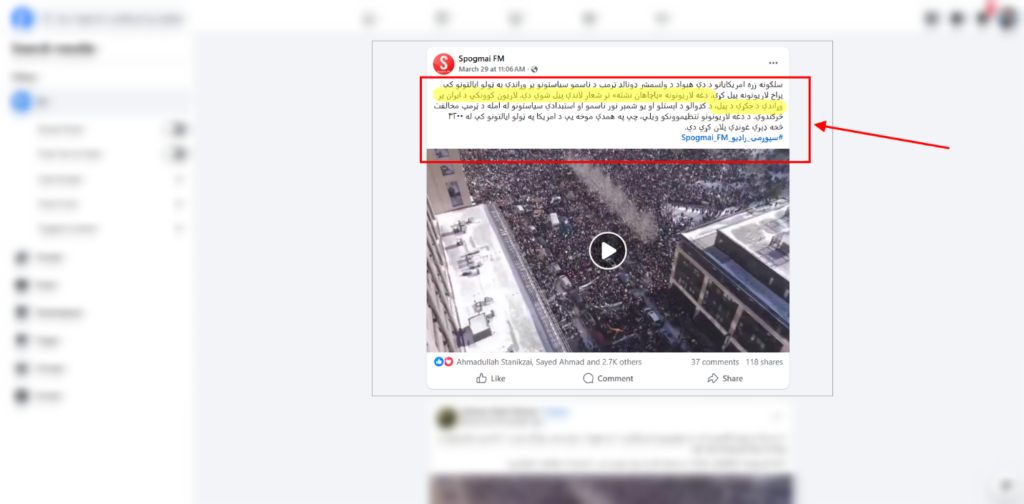
Task: Play the crowd video
Action: click(608, 251)
